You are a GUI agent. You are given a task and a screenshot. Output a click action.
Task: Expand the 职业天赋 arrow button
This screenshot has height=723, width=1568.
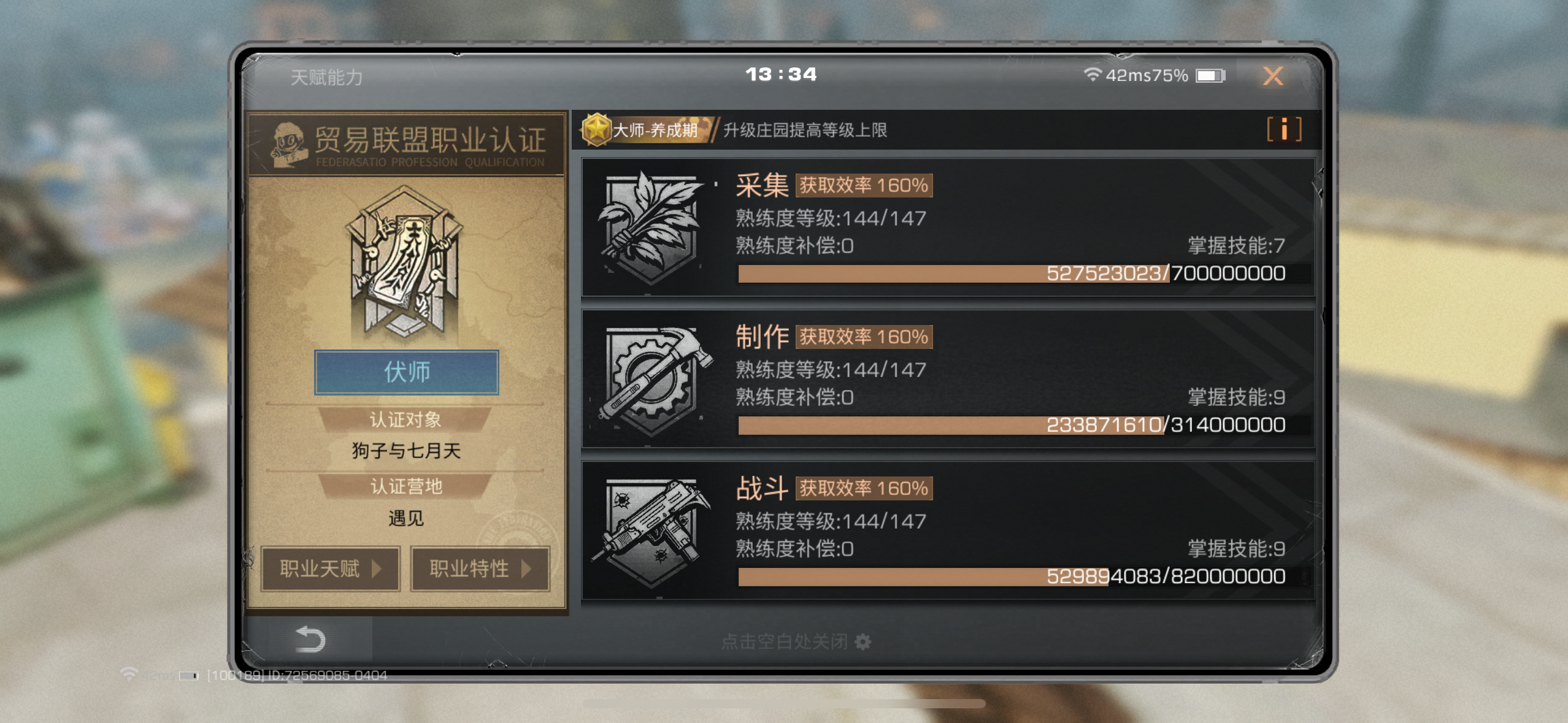point(331,568)
